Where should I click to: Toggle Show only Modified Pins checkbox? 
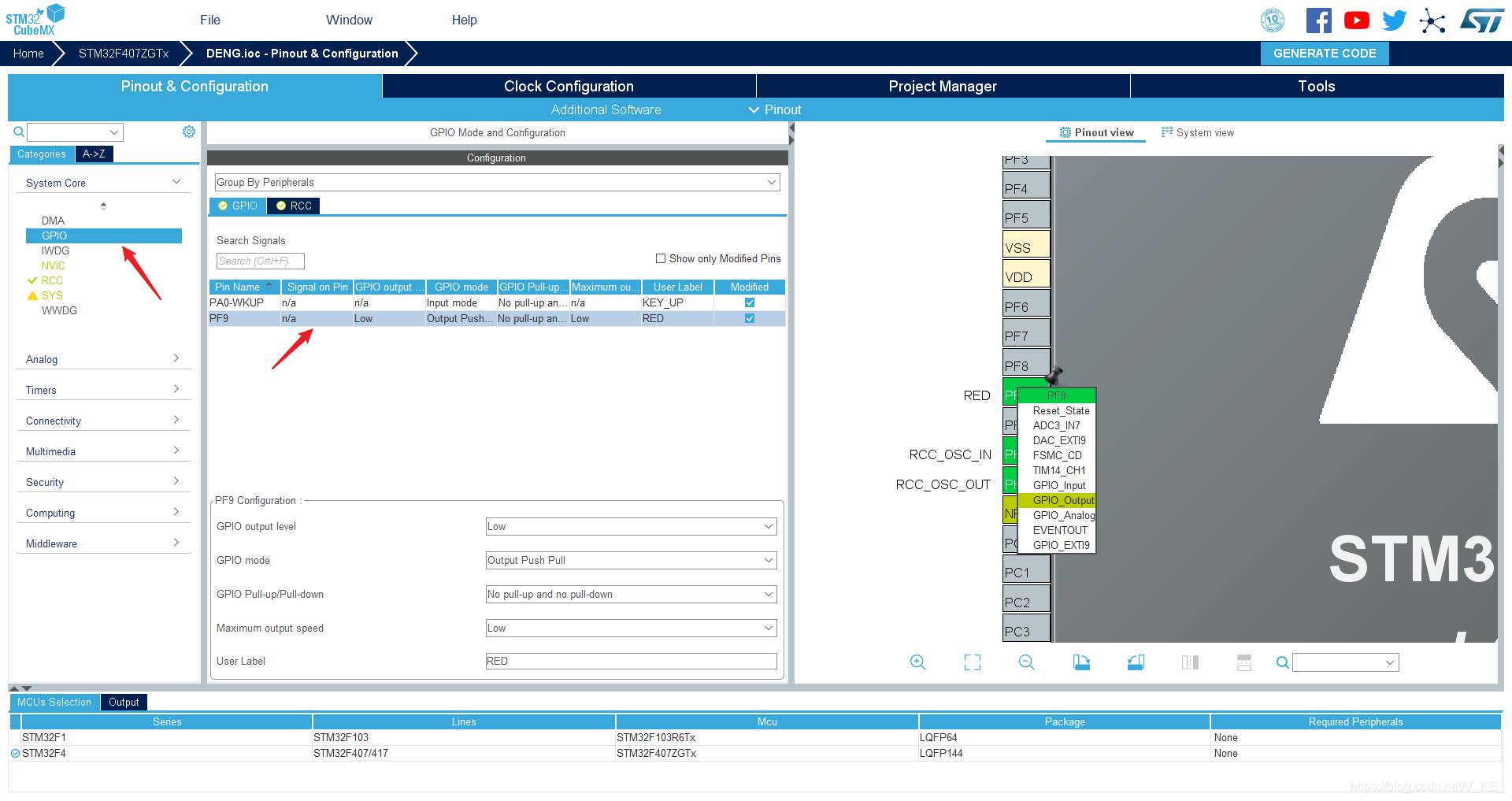point(661,258)
